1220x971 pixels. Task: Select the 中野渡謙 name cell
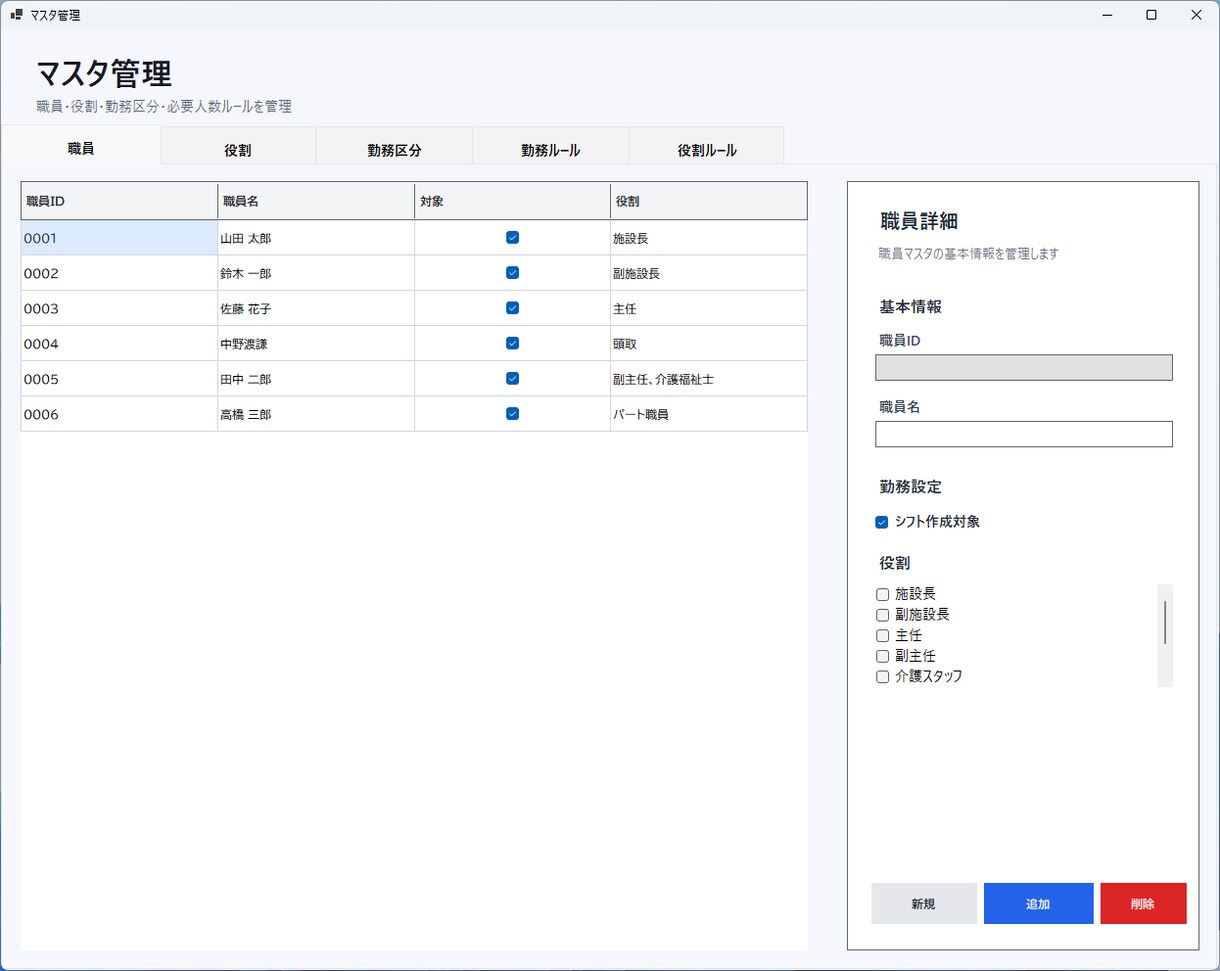tap(316, 343)
